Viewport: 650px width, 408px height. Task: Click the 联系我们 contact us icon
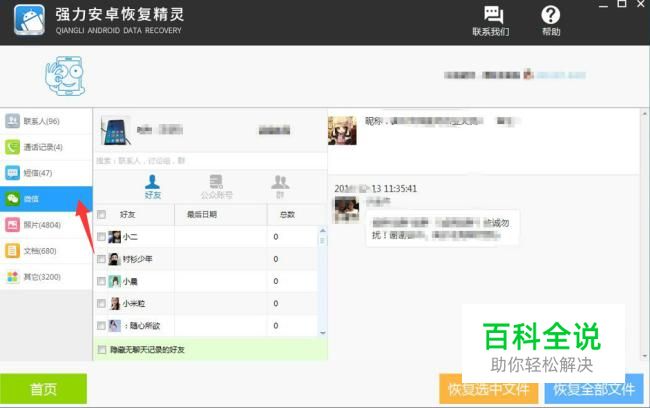pos(492,21)
